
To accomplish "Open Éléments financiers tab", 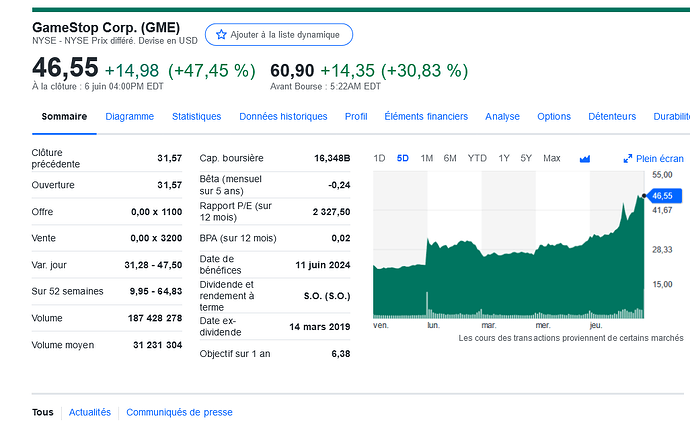I will coord(426,117).
